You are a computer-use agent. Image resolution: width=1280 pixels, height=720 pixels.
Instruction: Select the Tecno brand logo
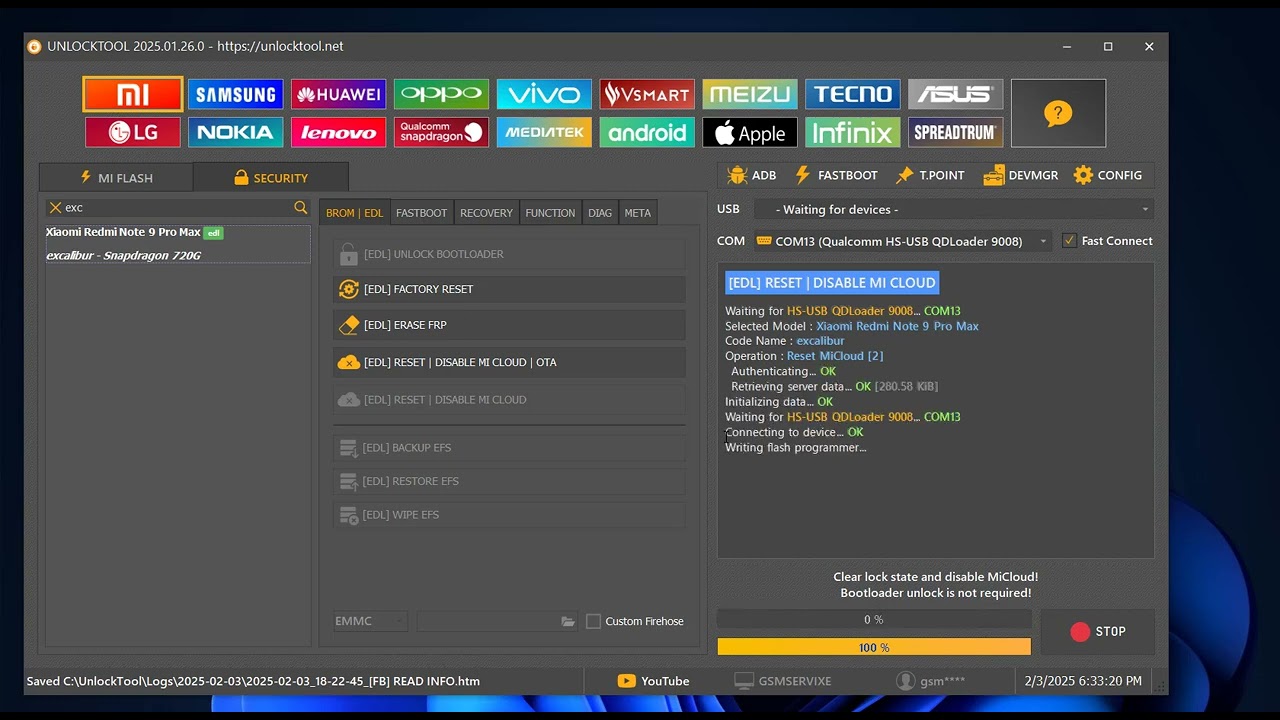point(853,94)
